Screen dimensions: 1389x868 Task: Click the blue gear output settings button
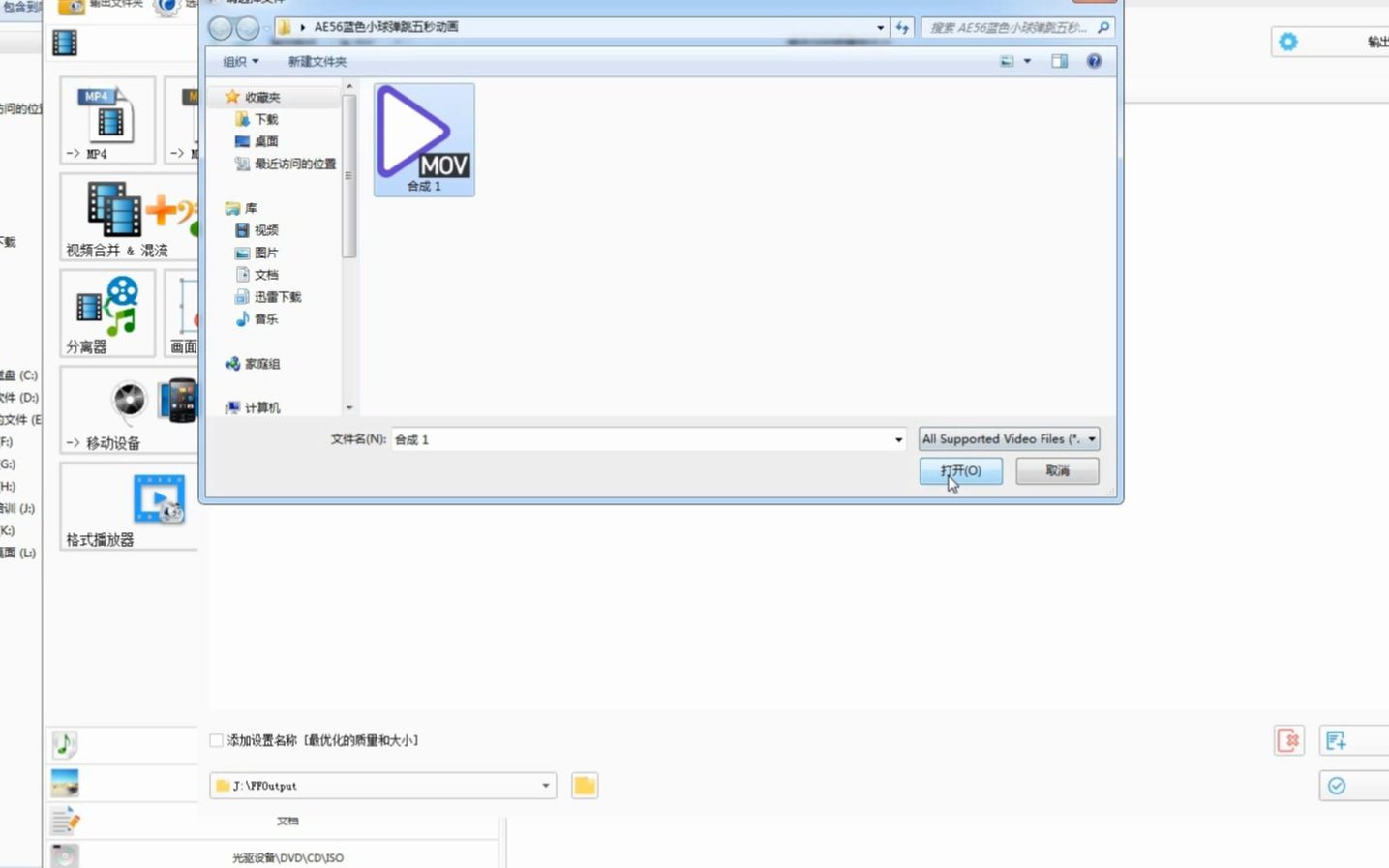[x=1288, y=42]
